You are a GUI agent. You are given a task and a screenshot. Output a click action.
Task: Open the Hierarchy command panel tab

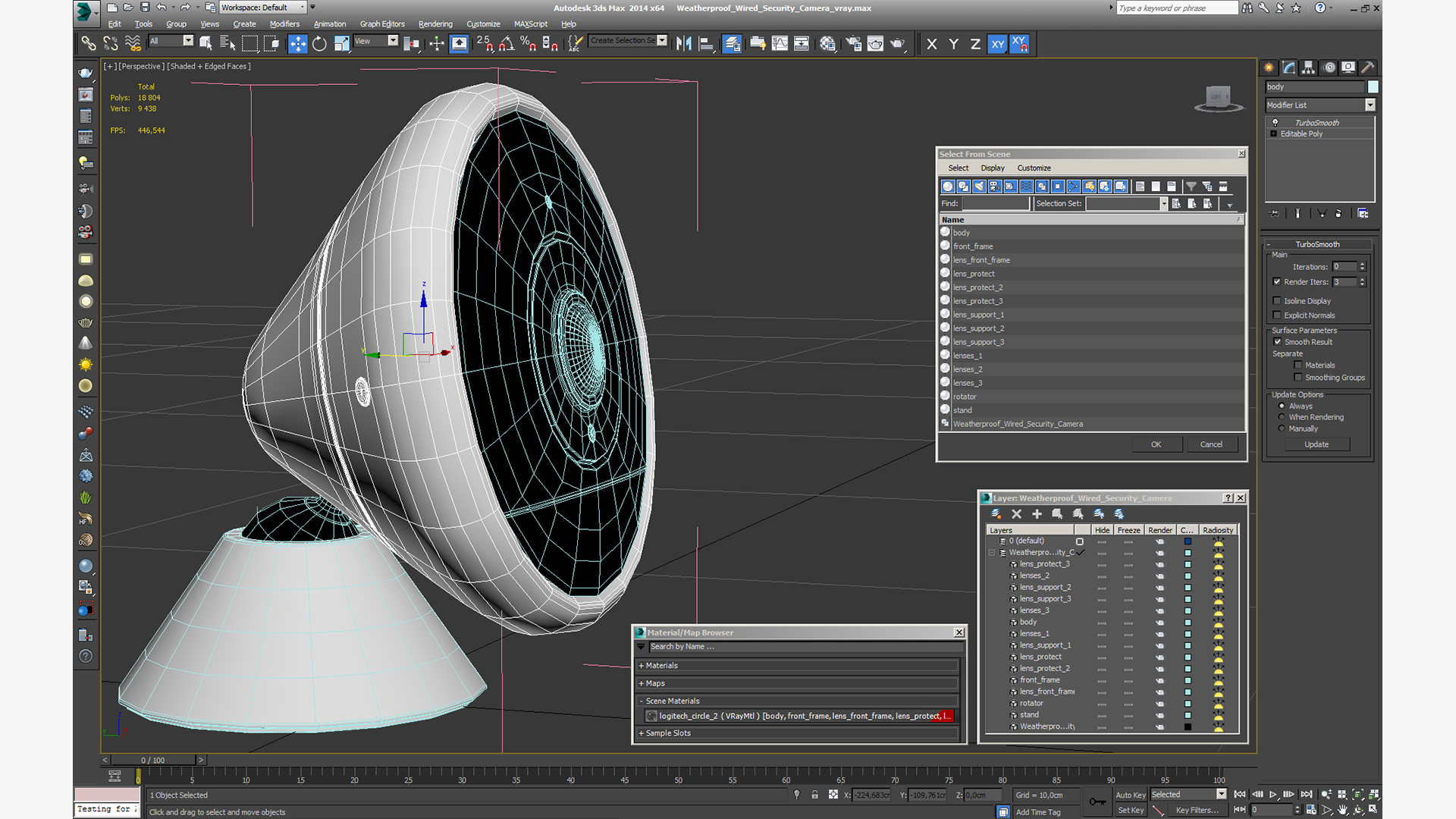coord(1309,67)
